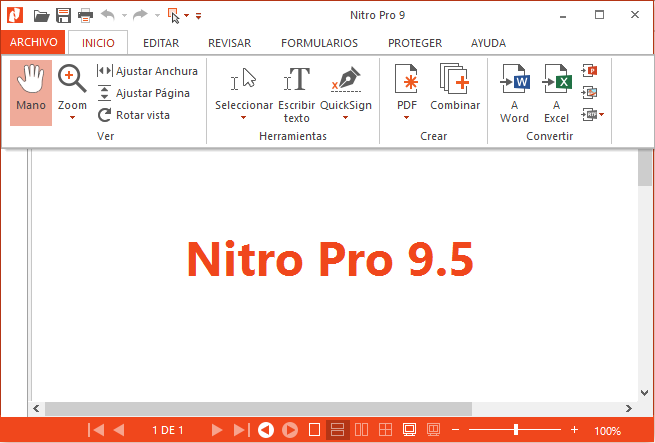Expand the PDF dropdown arrow
Image resolution: width=655 pixels, height=443 pixels.
pyautogui.click(x=406, y=118)
